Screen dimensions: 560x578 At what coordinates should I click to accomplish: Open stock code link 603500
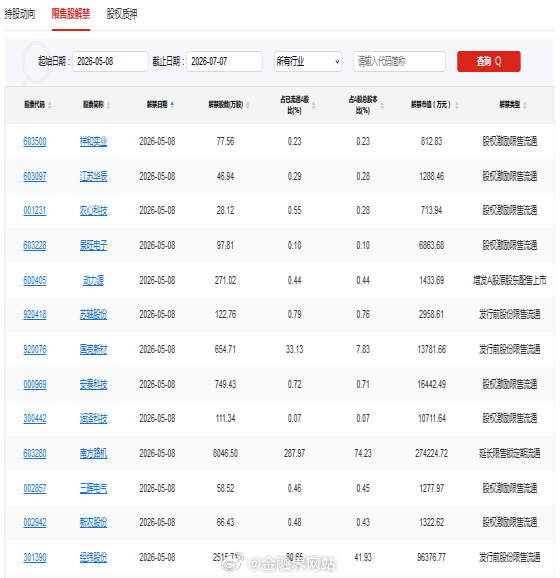pos(35,142)
